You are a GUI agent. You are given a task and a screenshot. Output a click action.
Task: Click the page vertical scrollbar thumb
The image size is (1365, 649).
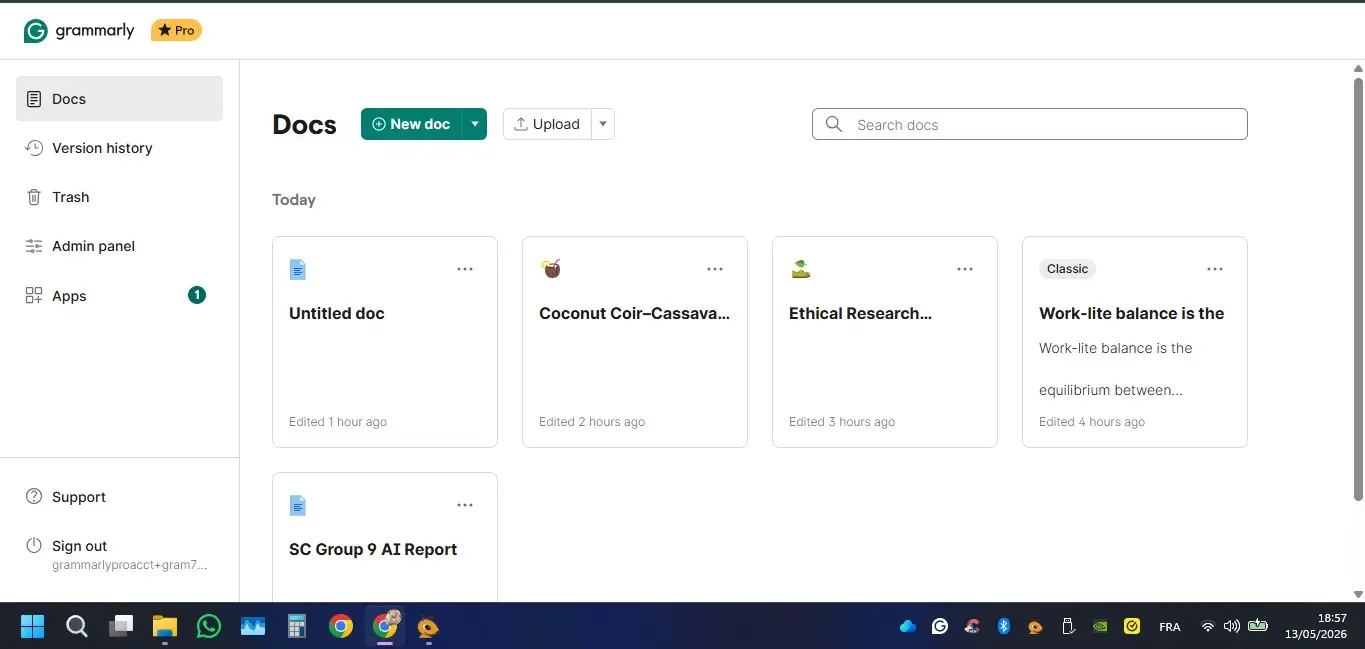(x=1358, y=288)
